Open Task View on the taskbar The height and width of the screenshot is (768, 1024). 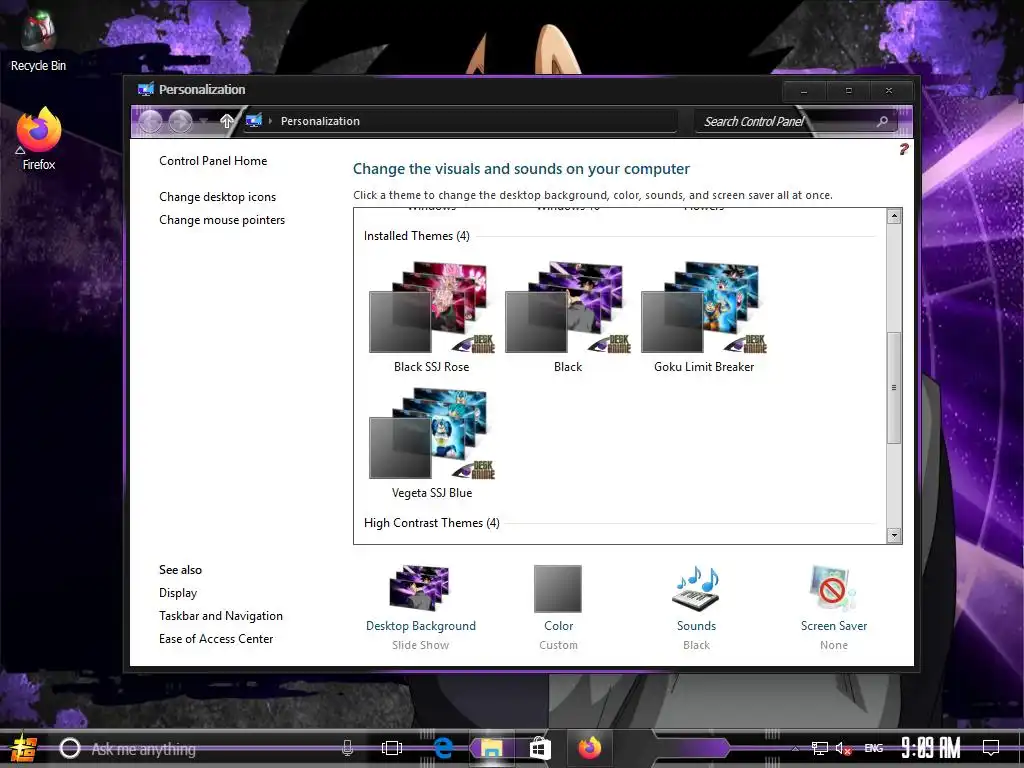coord(392,748)
